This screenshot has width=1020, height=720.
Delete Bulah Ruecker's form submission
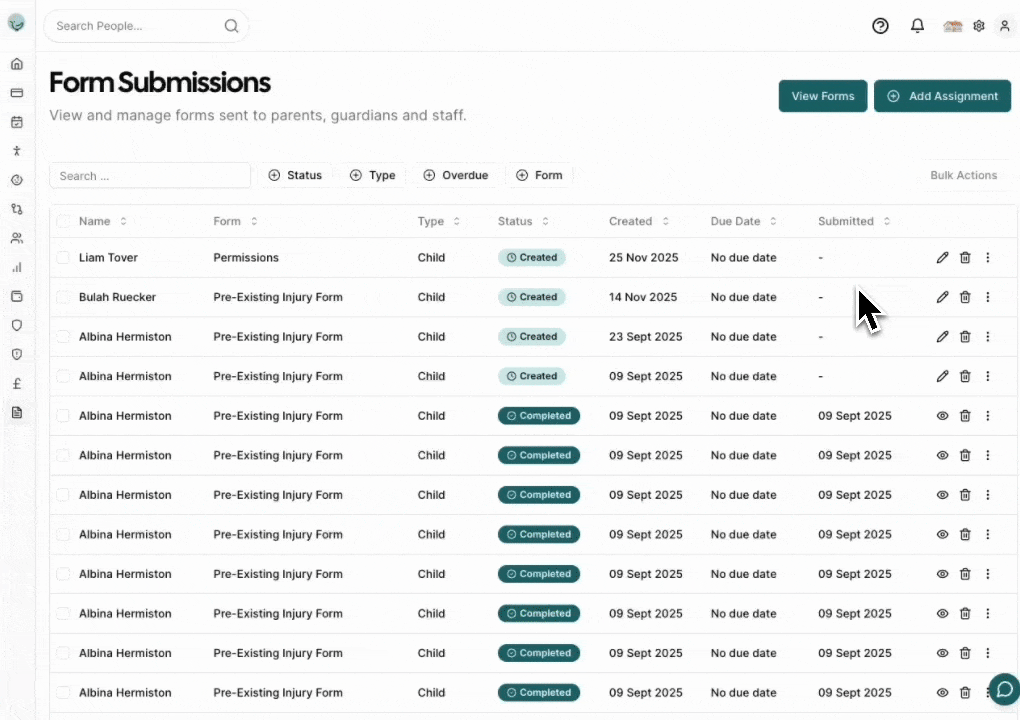click(x=965, y=297)
